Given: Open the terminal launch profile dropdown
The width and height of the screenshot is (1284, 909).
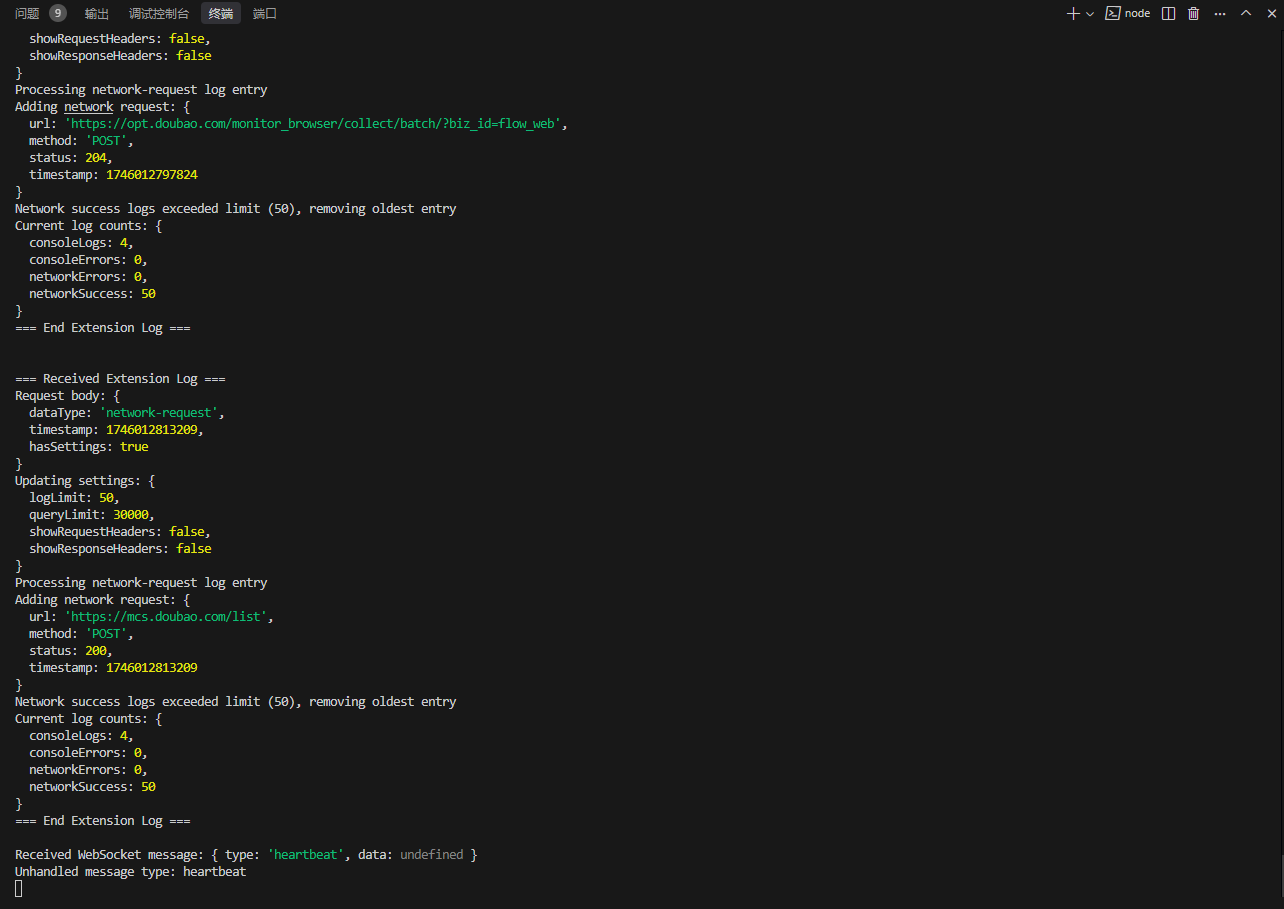Looking at the screenshot, I should point(1090,13).
